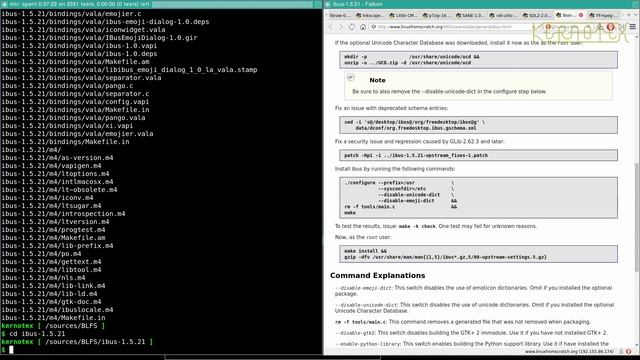Switch to the libraw tab

(x=339, y=15)
